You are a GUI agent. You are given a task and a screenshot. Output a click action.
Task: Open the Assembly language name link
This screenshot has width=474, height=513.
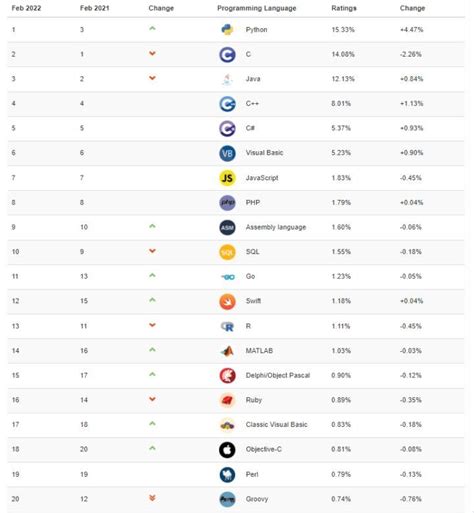click(x=276, y=227)
